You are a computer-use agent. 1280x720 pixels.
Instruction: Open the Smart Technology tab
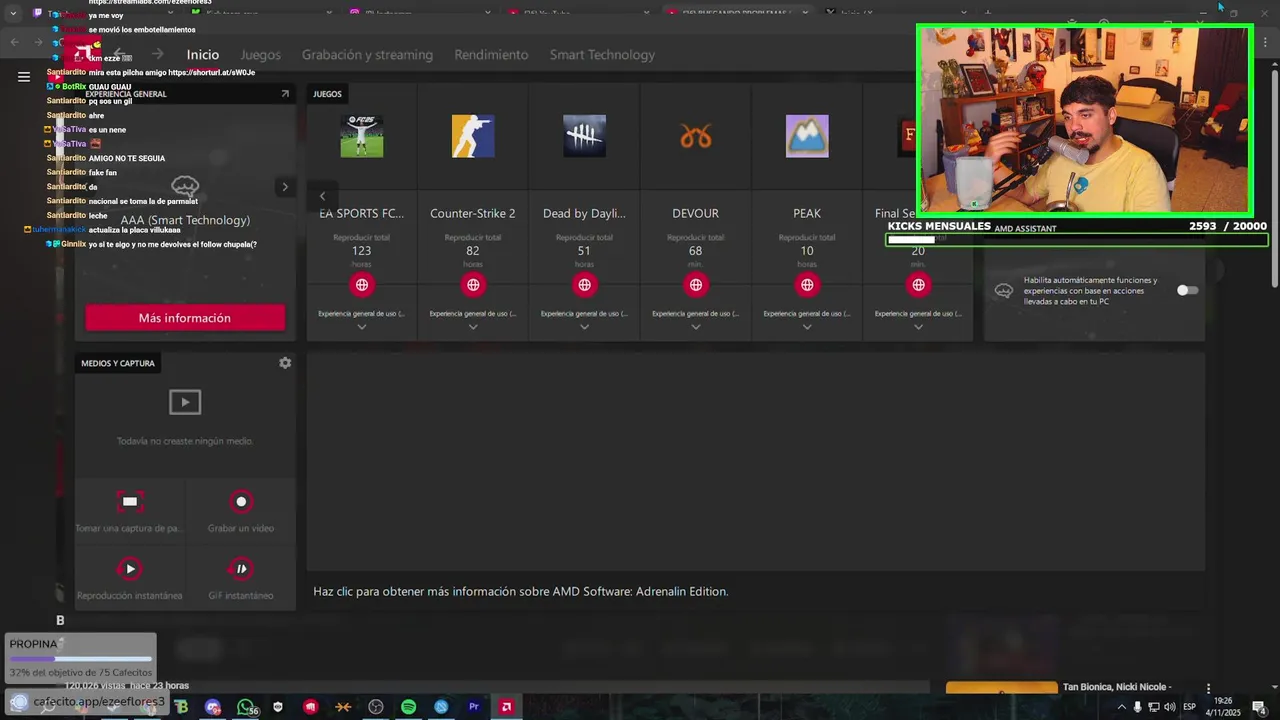click(602, 54)
